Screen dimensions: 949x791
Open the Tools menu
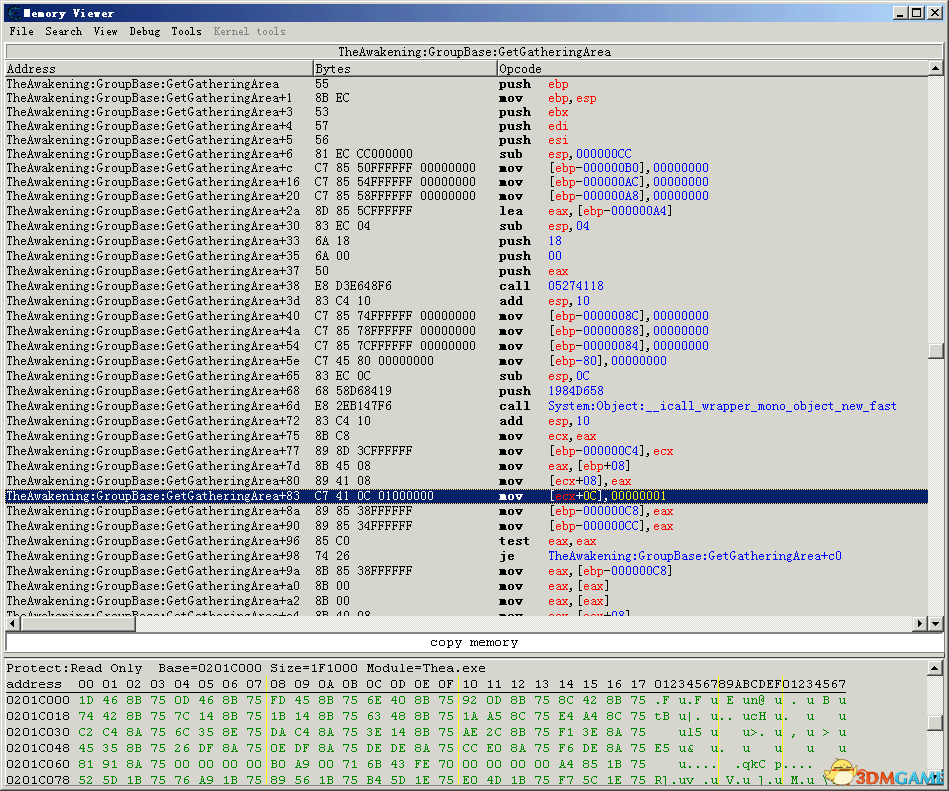pyautogui.click(x=186, y=31)
